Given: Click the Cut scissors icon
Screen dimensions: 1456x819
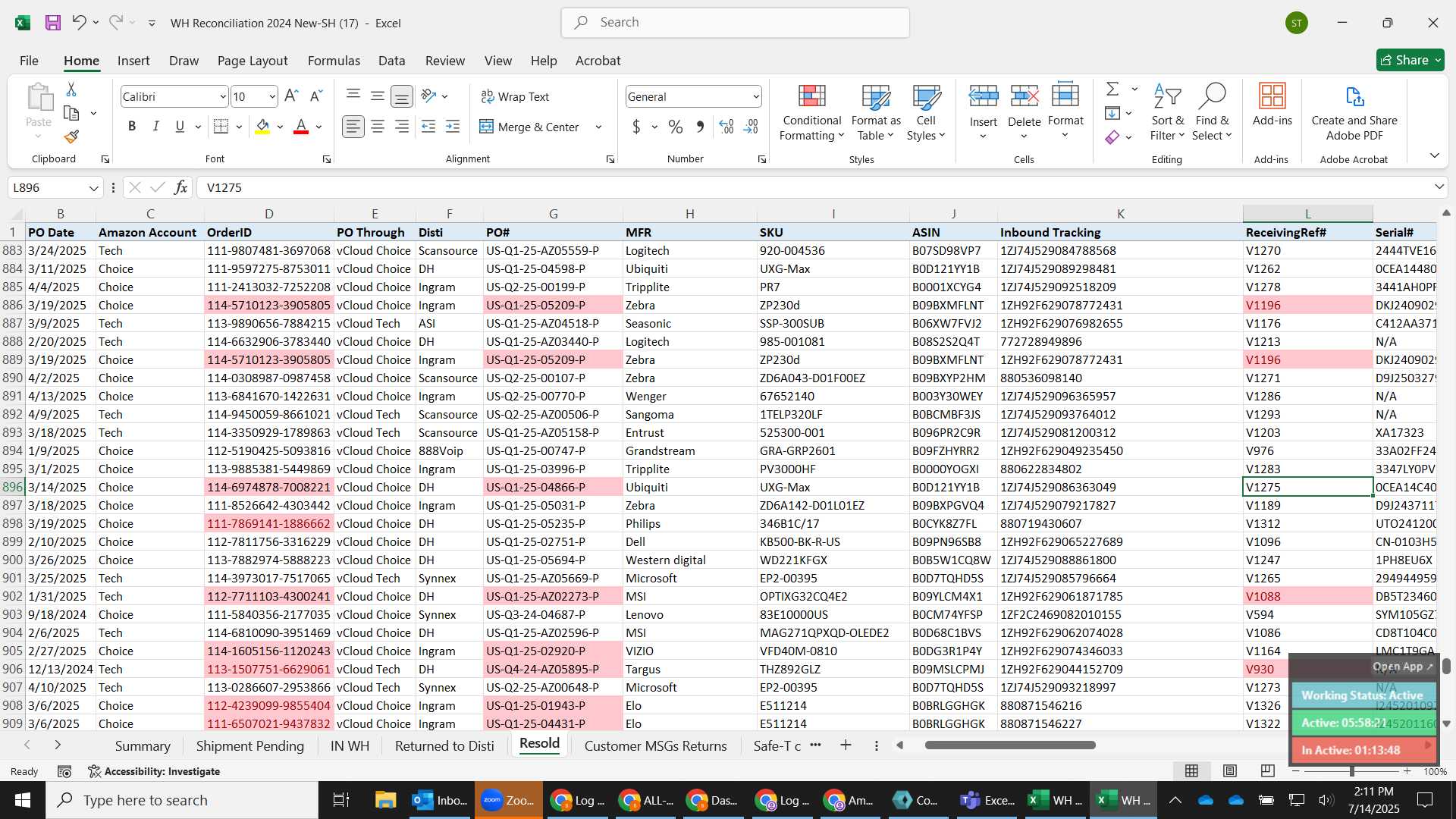Looking at the screenshot, I should (x=71, y=89).
